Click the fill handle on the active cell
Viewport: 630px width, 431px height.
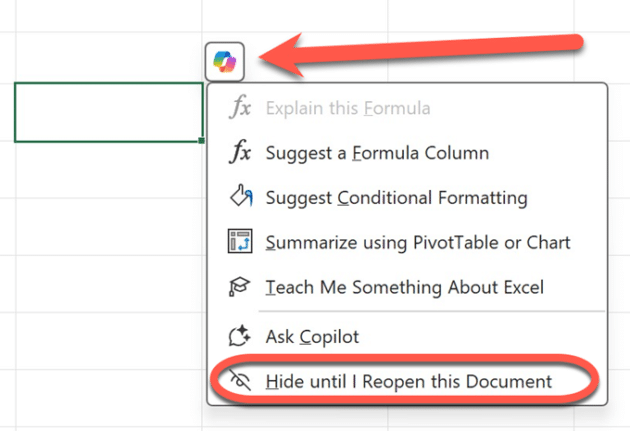coord(202,141)
